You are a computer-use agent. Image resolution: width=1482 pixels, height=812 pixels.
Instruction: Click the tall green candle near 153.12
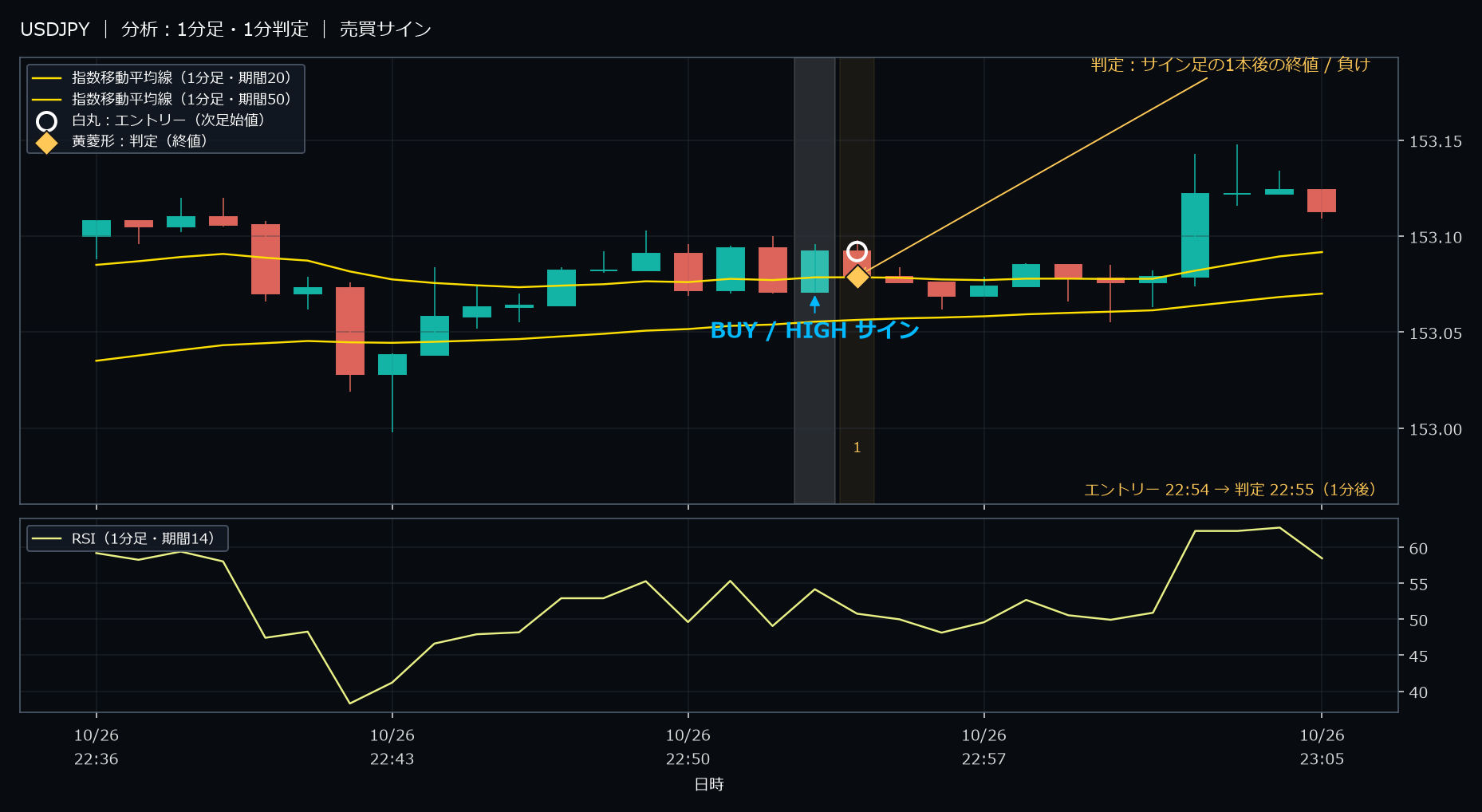(x=1195, y=235)
